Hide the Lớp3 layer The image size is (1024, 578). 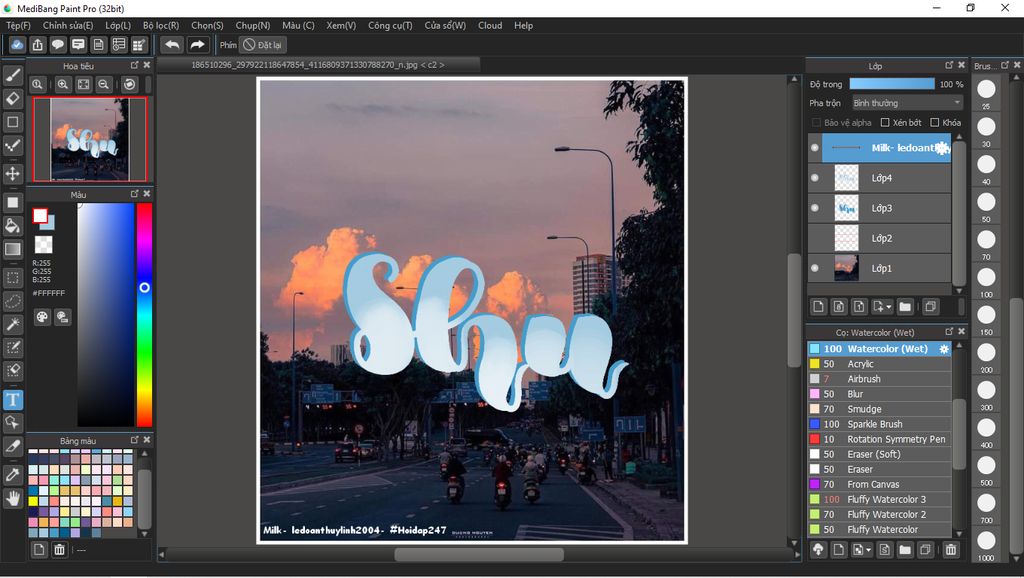click(x=814, y=208)
